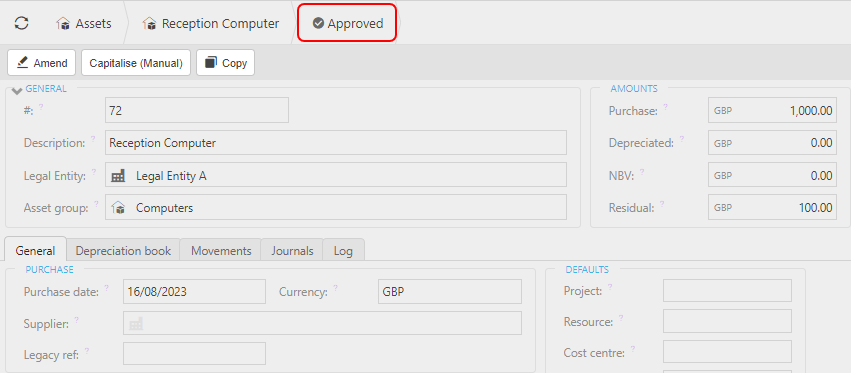The image size is (851, 373).
Task: Click the Resource default field
Action: click(727, 321)
